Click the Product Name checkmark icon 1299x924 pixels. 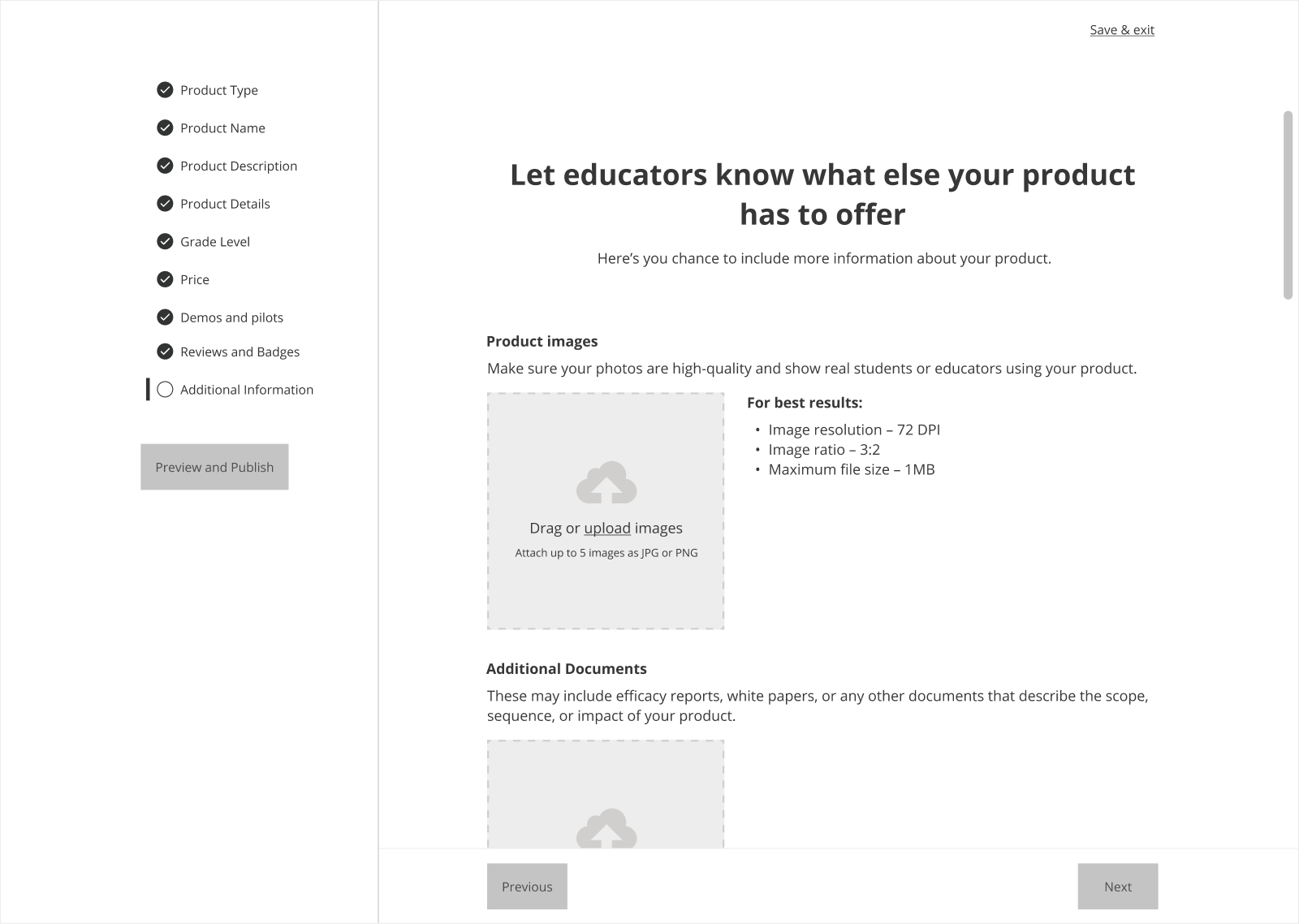click(165, 127)
